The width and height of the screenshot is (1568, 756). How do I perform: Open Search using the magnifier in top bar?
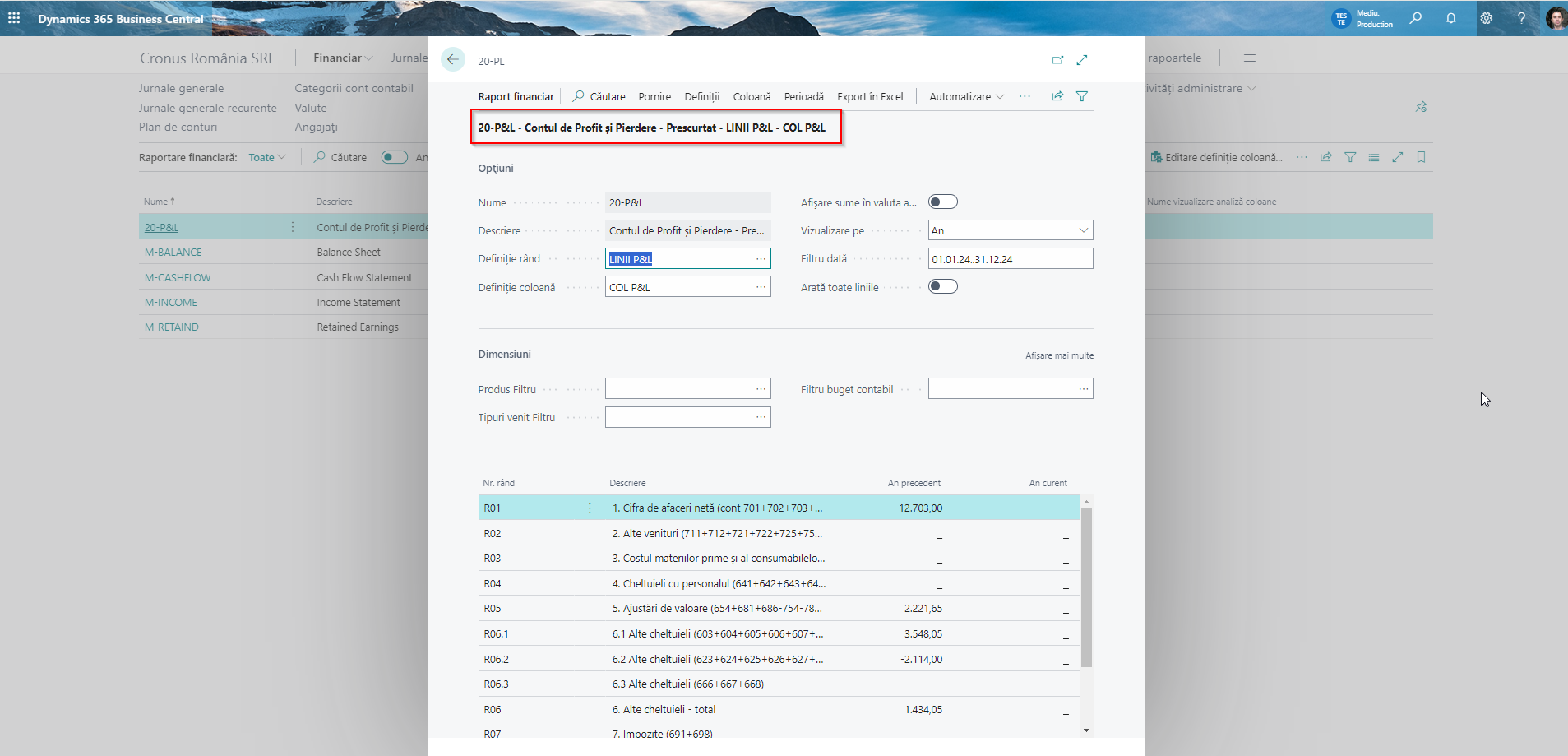point(1416,18)
